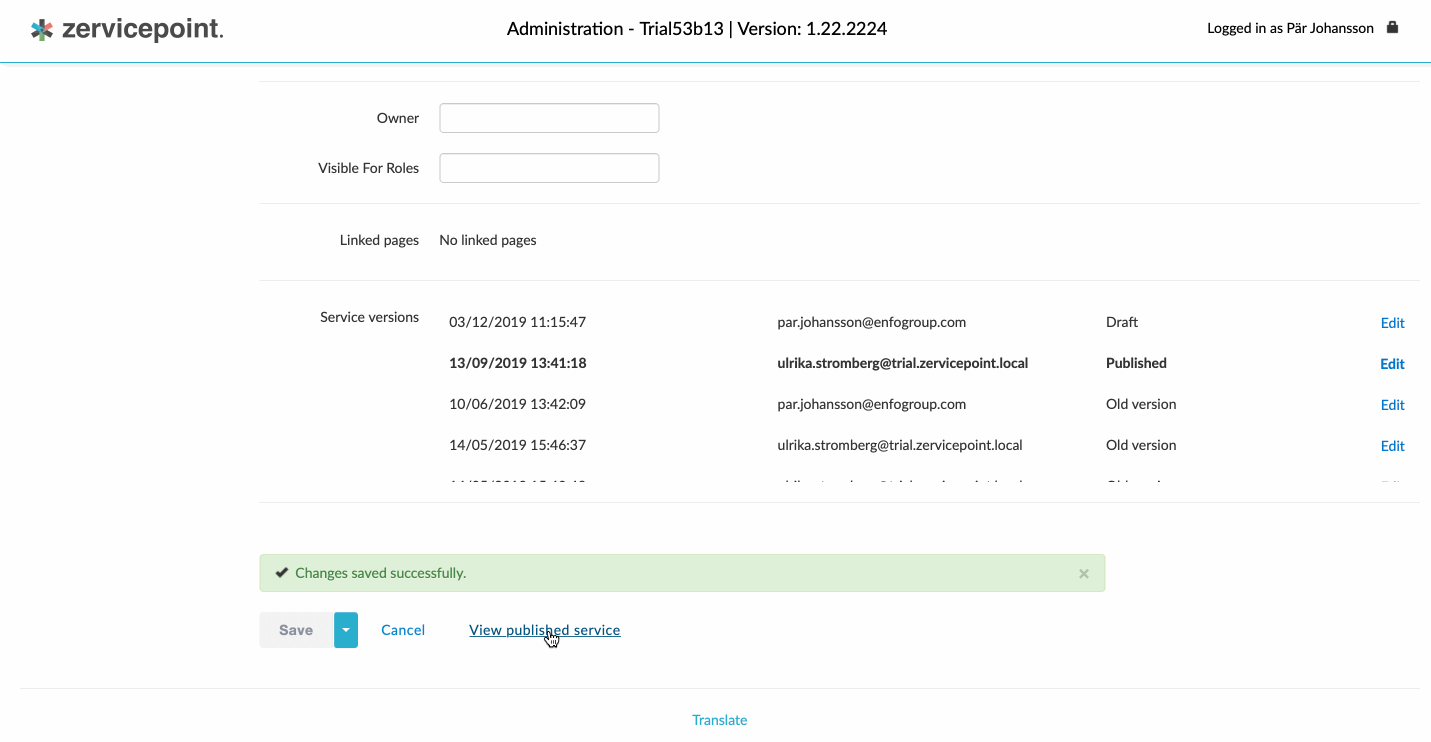
Task: Edit the Draft service version
Action: click(x=1392, y=323)
